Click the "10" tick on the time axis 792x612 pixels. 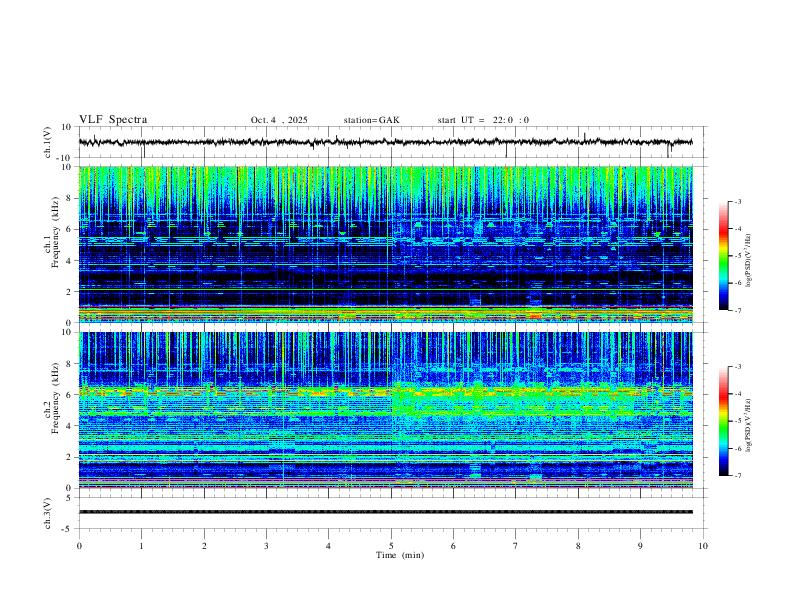(703, 546)
